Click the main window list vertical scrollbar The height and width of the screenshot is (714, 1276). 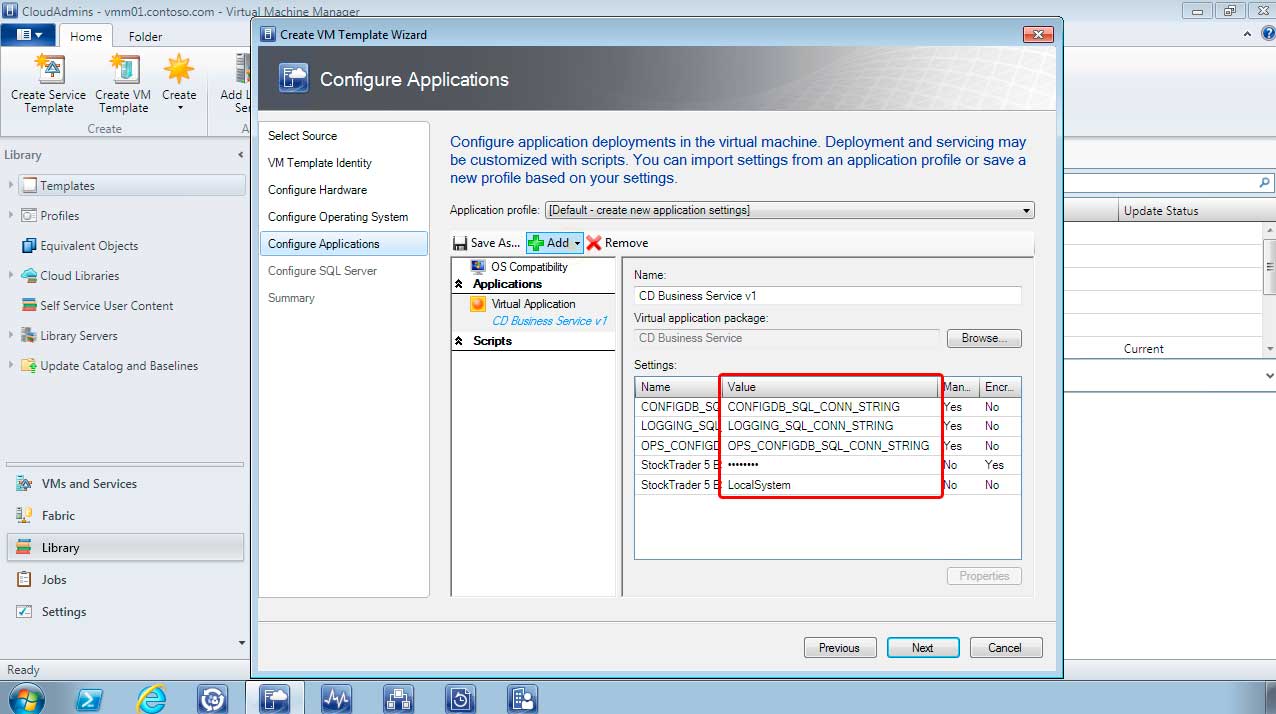[1270, 288]
